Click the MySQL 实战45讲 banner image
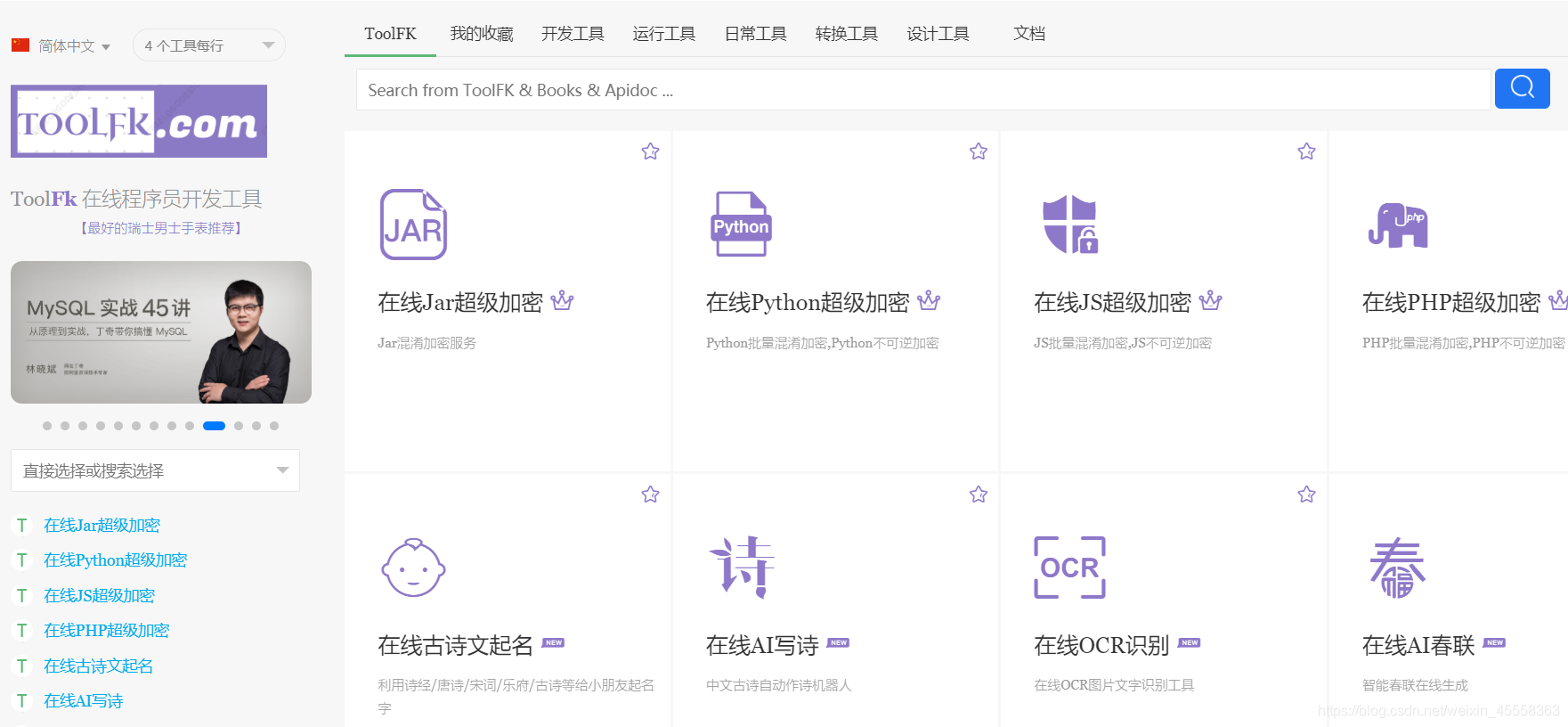This screenshot has width=1568, height=727. pos(161,332)
